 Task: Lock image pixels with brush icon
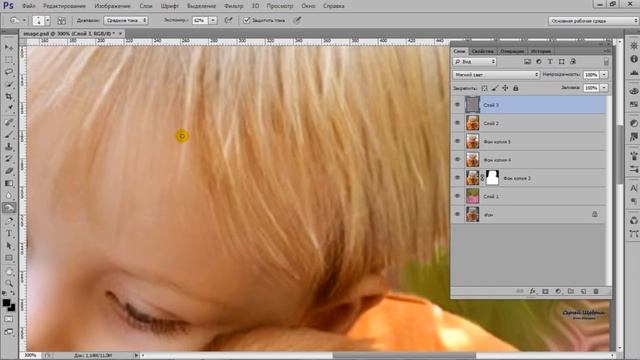point(495,88)
